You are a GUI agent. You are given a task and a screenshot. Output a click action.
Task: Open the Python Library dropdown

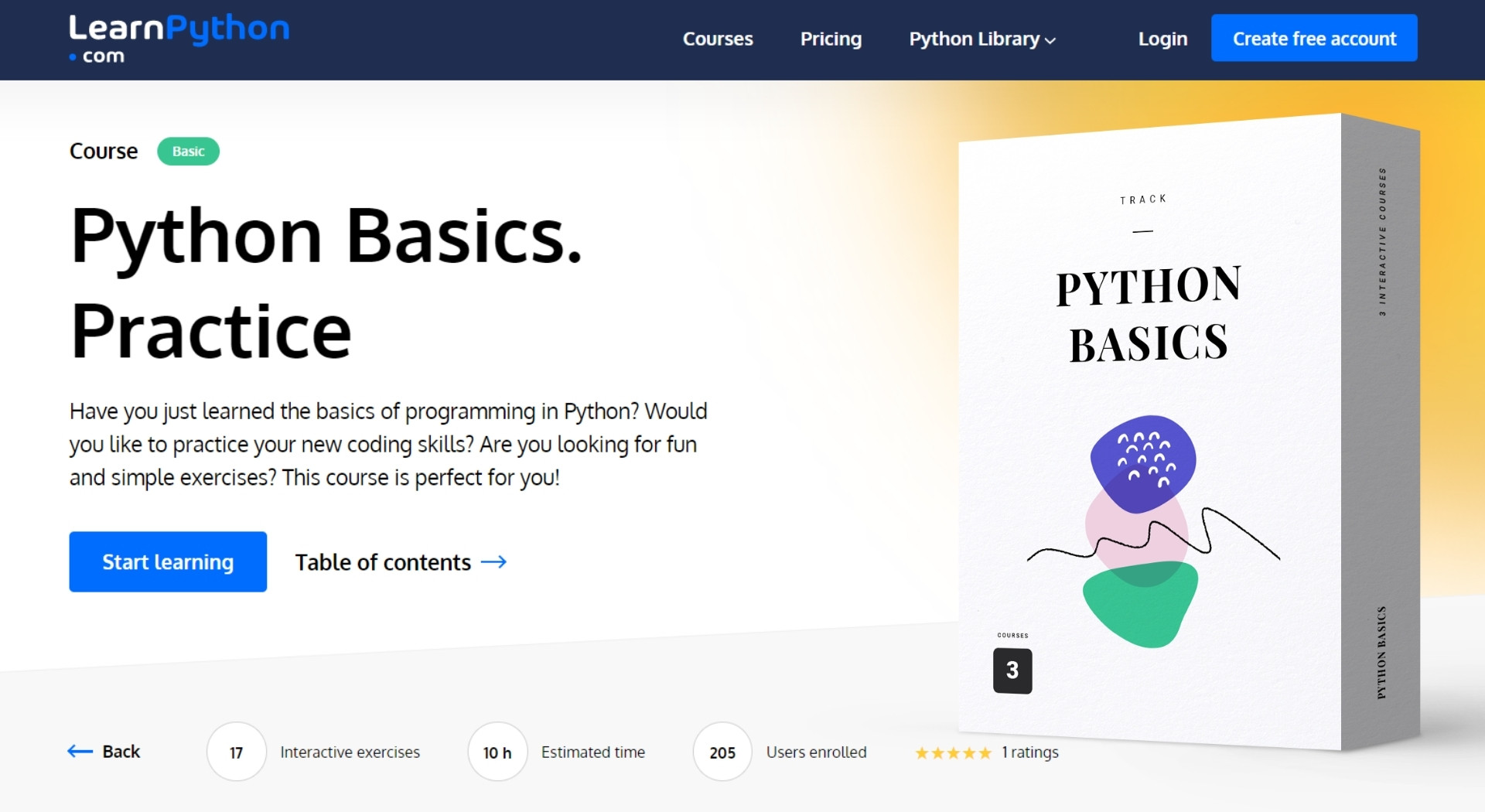pyautogui.click(x=974, y=39)
